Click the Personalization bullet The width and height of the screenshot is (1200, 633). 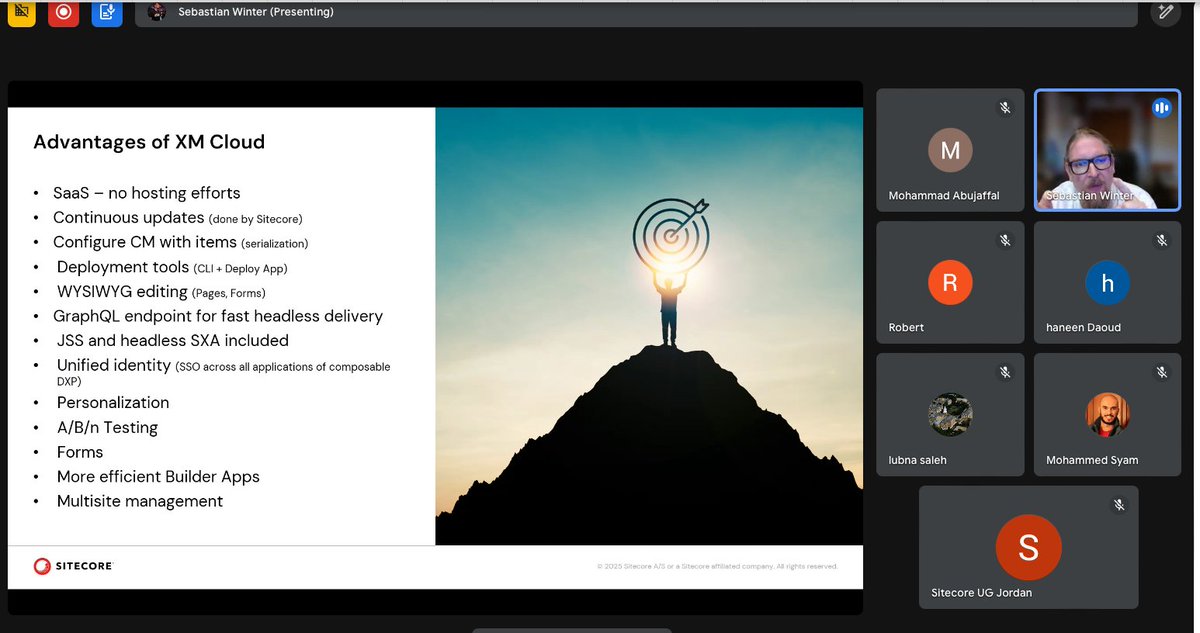click(x=113, y=402)
